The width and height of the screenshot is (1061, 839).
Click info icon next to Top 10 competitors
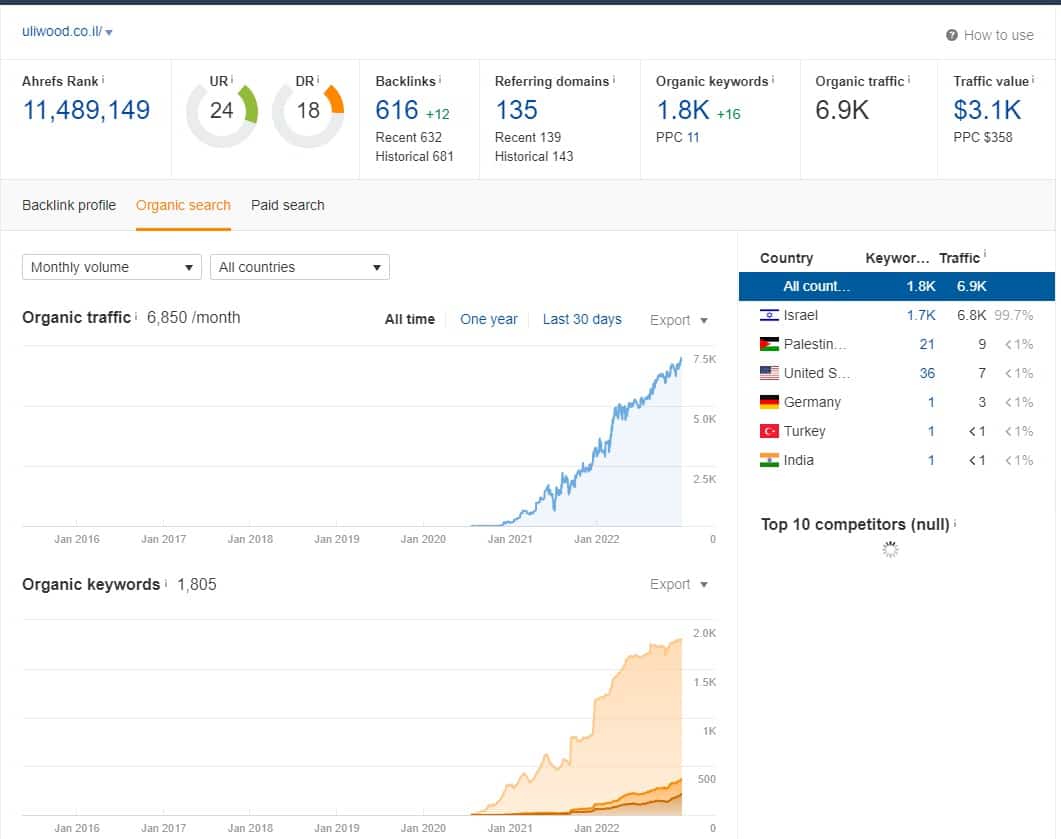(955, 523)
